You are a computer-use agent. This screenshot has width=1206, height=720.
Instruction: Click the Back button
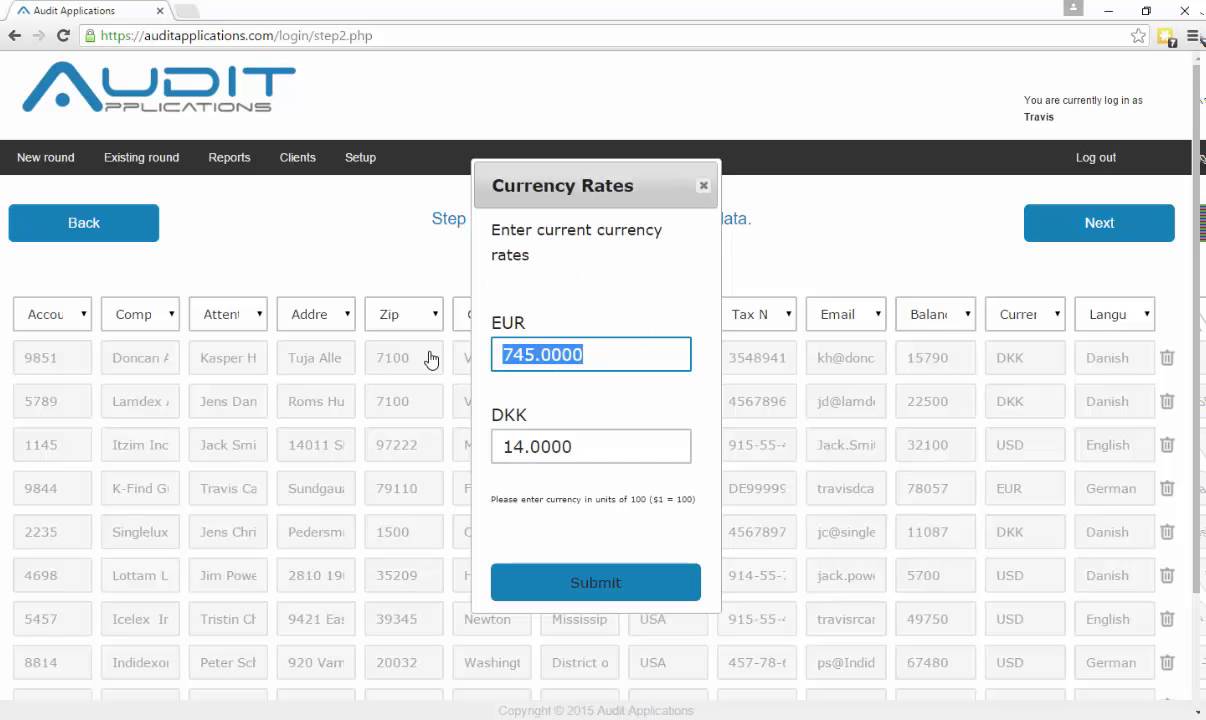pyautogui.click(x=84, y=223)
